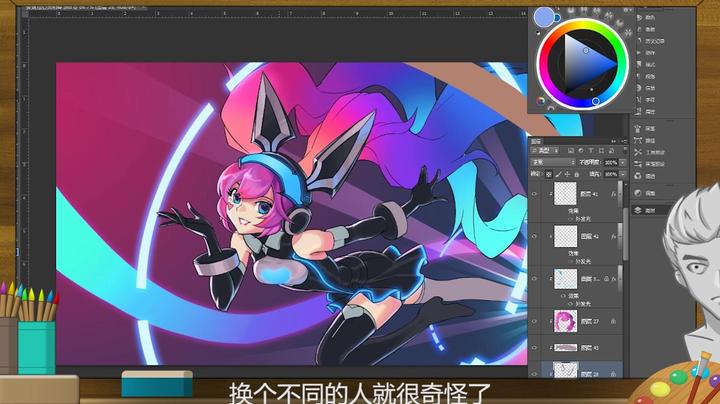720x404 pixels.
Task: Click the fx icon on 图层 42
Action: (613, 236)
